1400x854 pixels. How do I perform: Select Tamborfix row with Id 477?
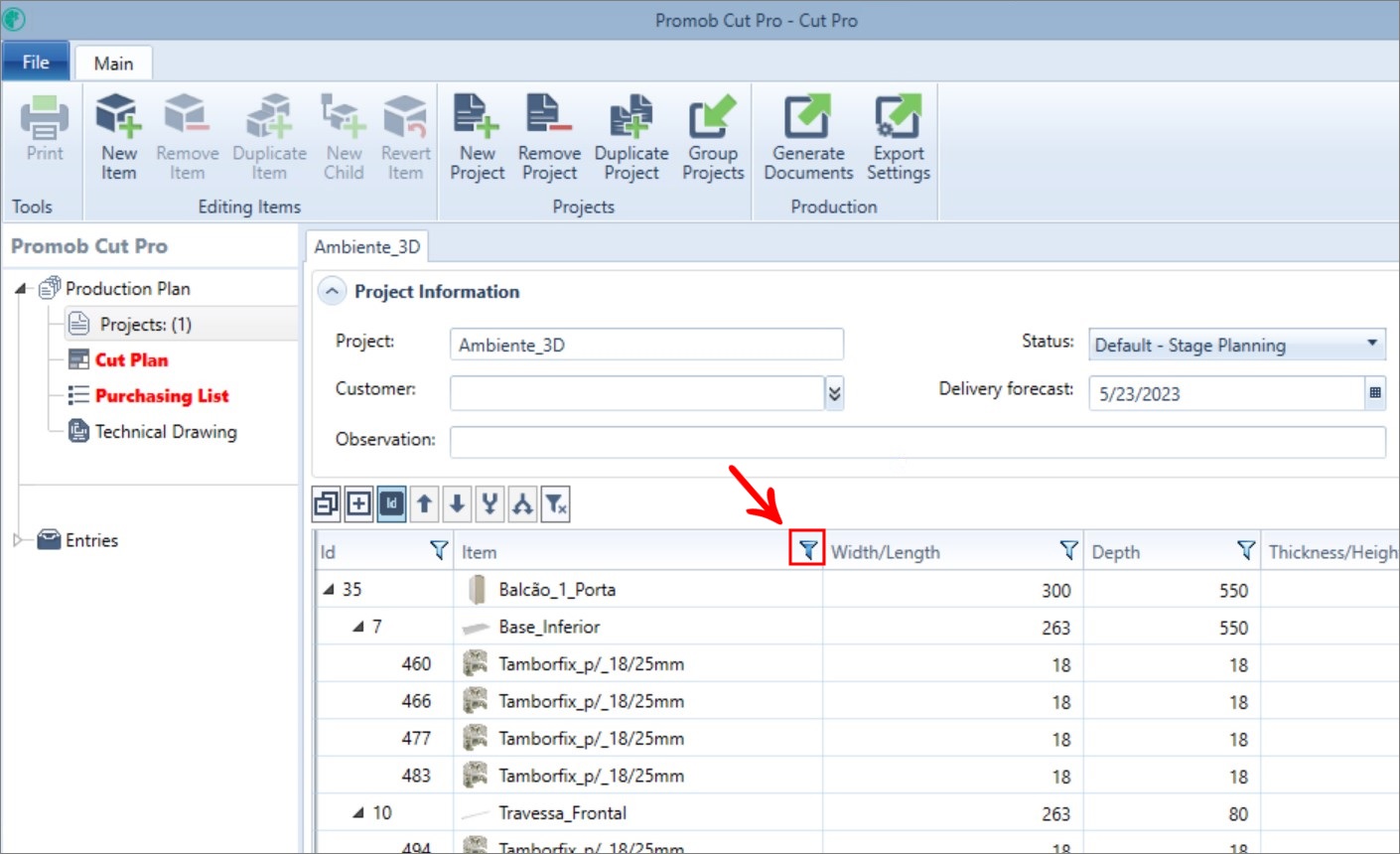tap(858, 738)
